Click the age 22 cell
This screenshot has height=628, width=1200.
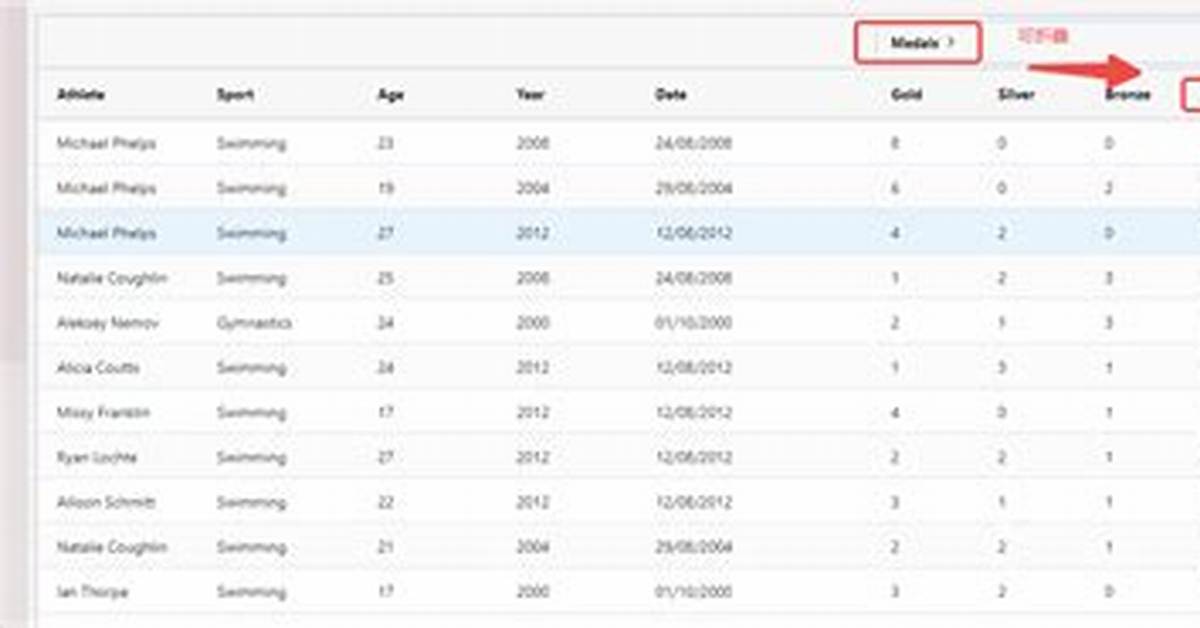(x=385, y=503)
